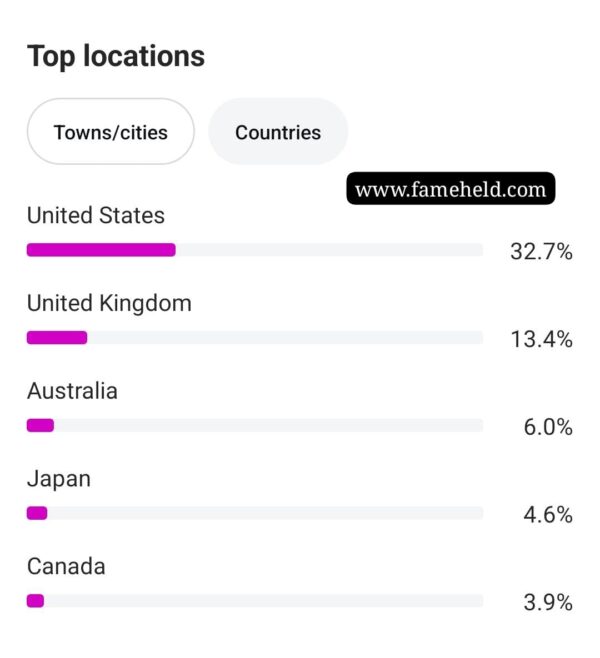Select the Canada label
600x658 pixels.
coord(66,567)
